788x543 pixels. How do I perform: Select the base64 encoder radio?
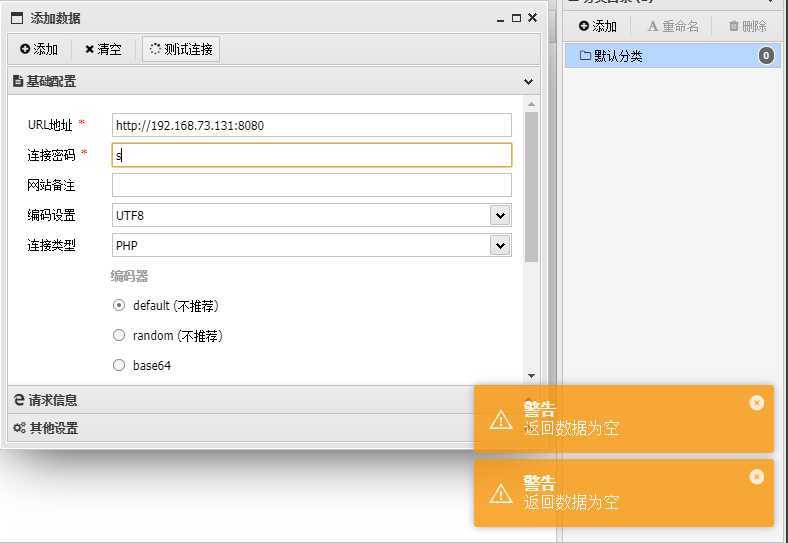(119, 365)
